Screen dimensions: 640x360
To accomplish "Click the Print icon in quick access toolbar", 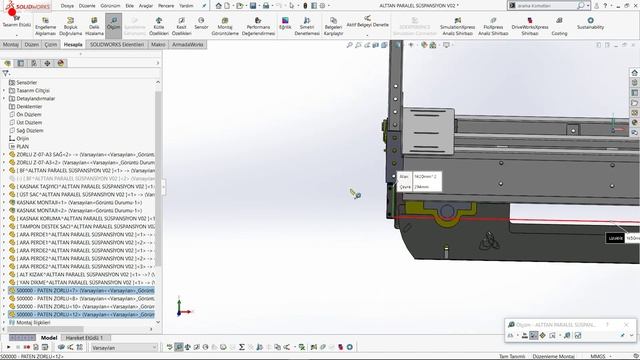I will [266, 6].
